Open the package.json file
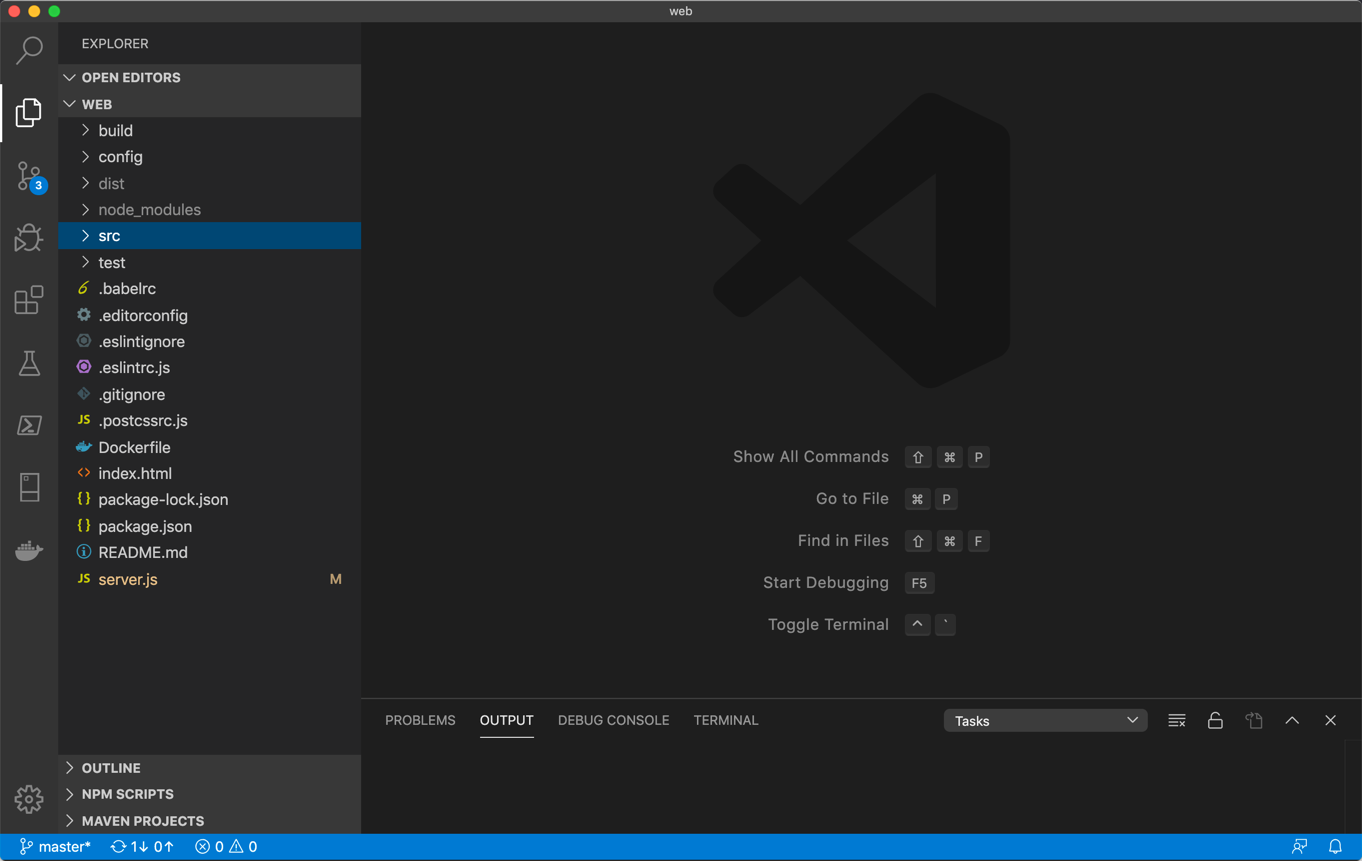1362x861 pixels. tap(209, 526)
